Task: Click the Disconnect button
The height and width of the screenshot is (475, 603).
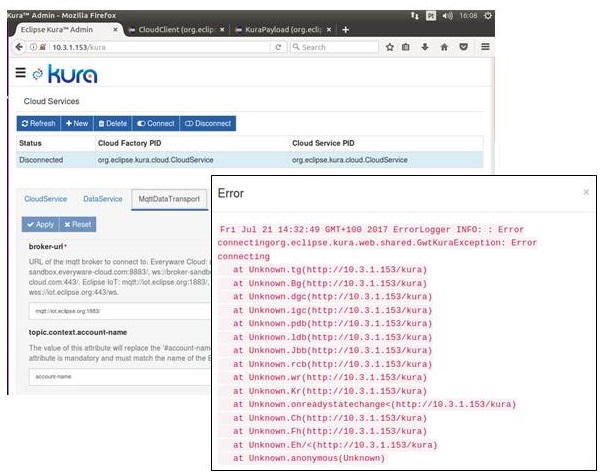Action: [x=208, y=123]
